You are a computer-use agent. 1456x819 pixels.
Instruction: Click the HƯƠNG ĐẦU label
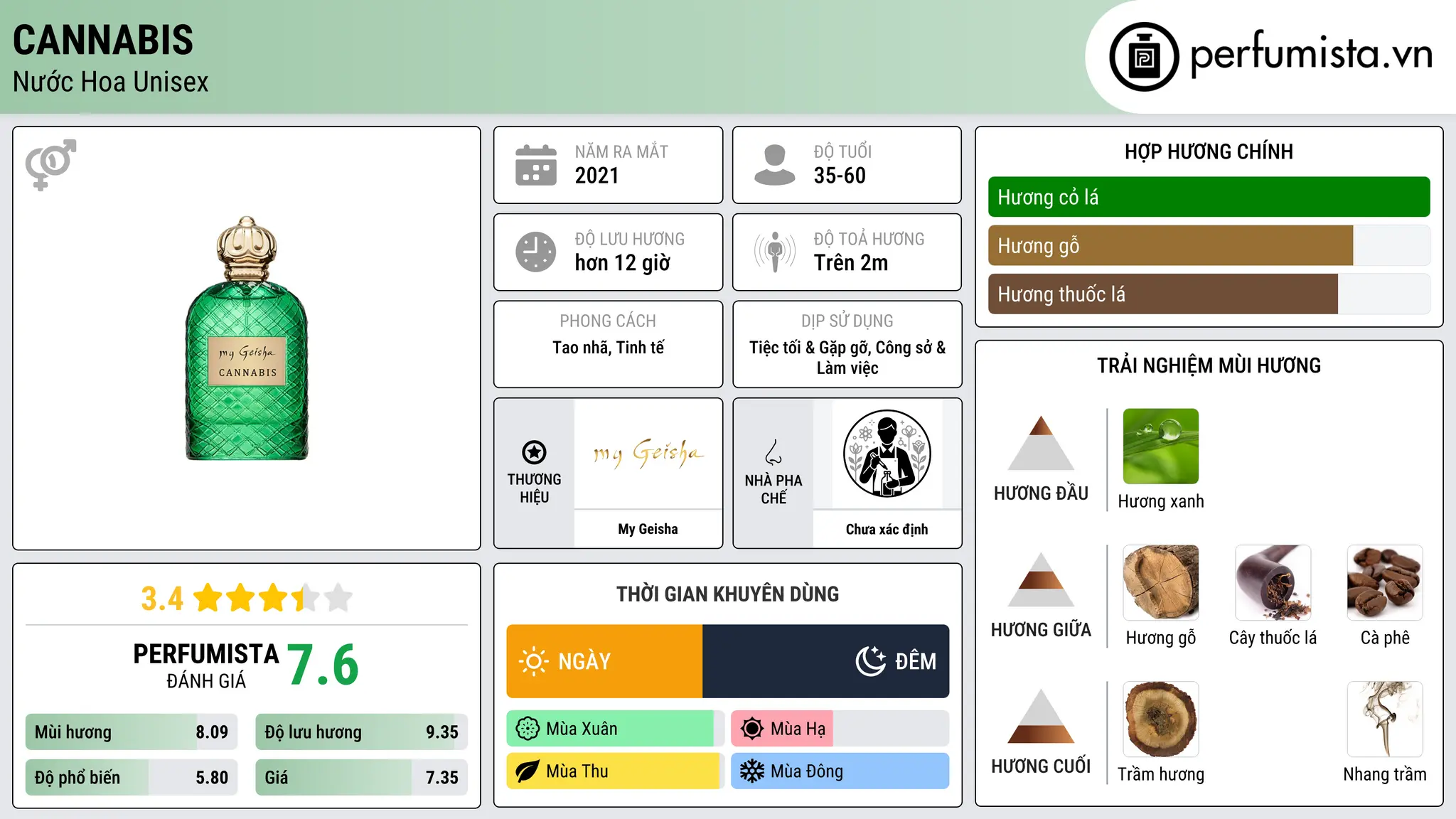tap(1041, 493)
